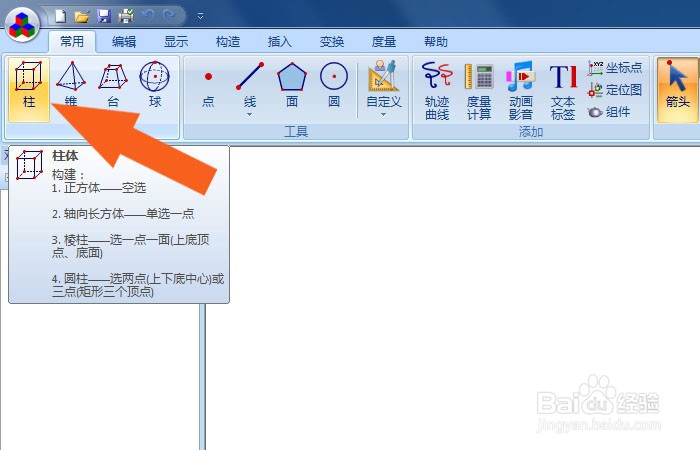Add a 坐标点 coordinate point
The height and width of the screenshot is (450, 700).
pos(615,68)
